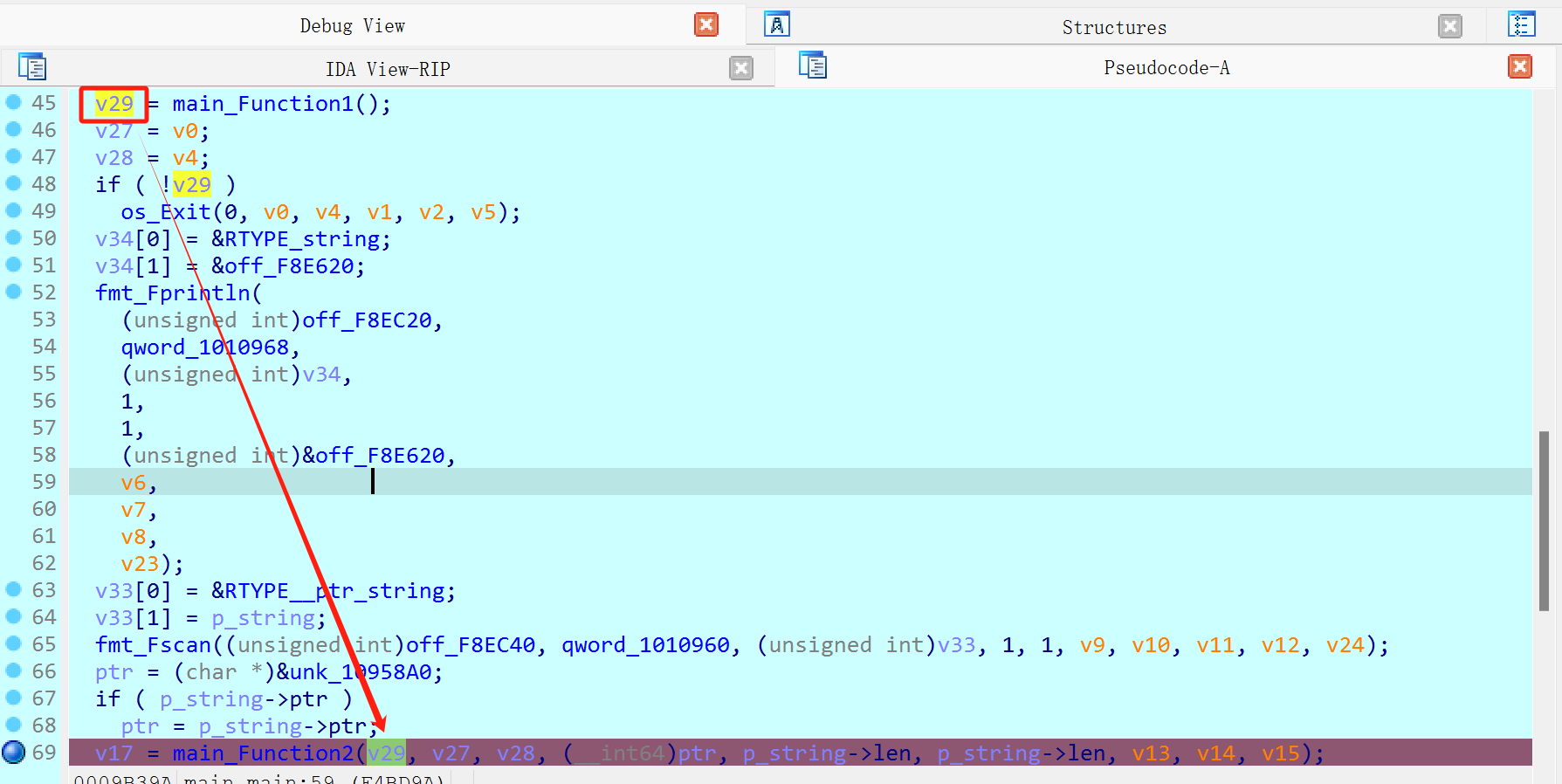Close the Pseudocode-A tab
1562x784 pixels.
tap(1520, 66)
